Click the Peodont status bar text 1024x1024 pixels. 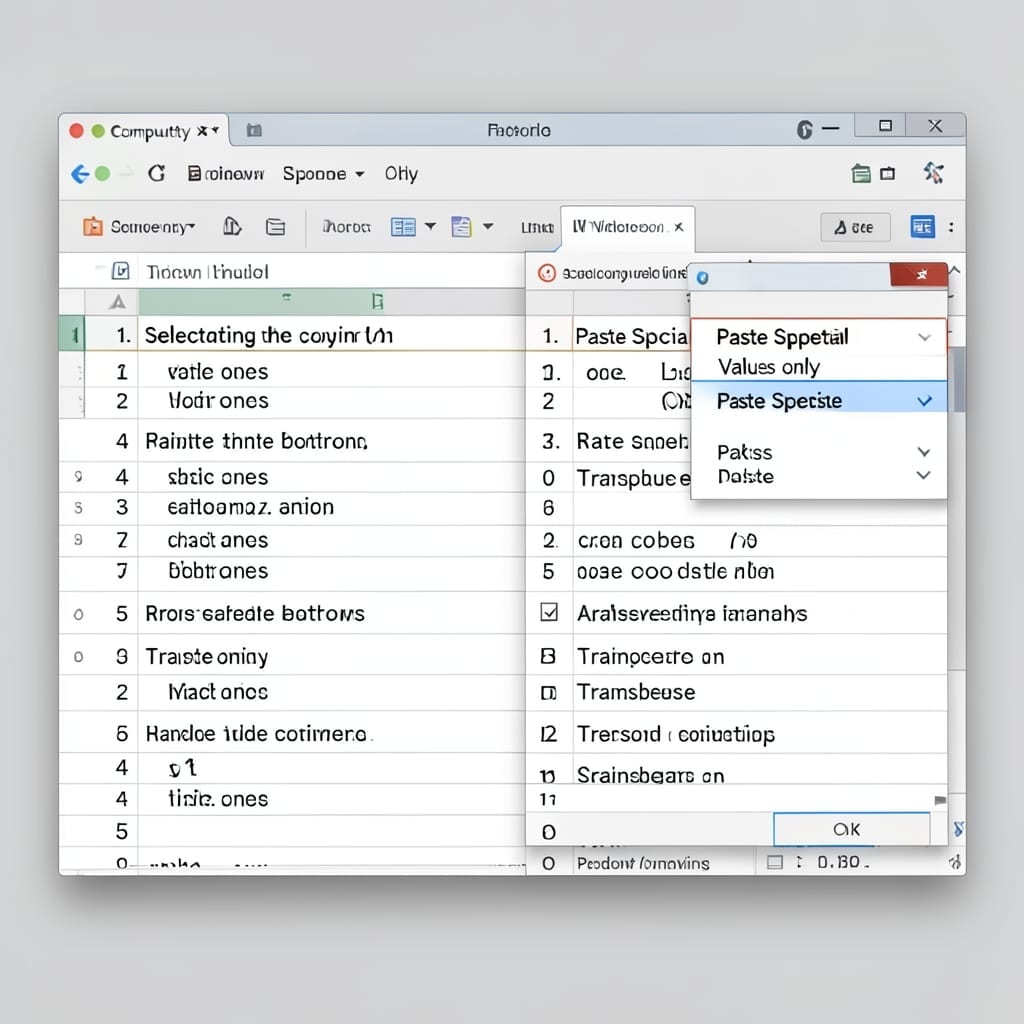coord(643,863)
